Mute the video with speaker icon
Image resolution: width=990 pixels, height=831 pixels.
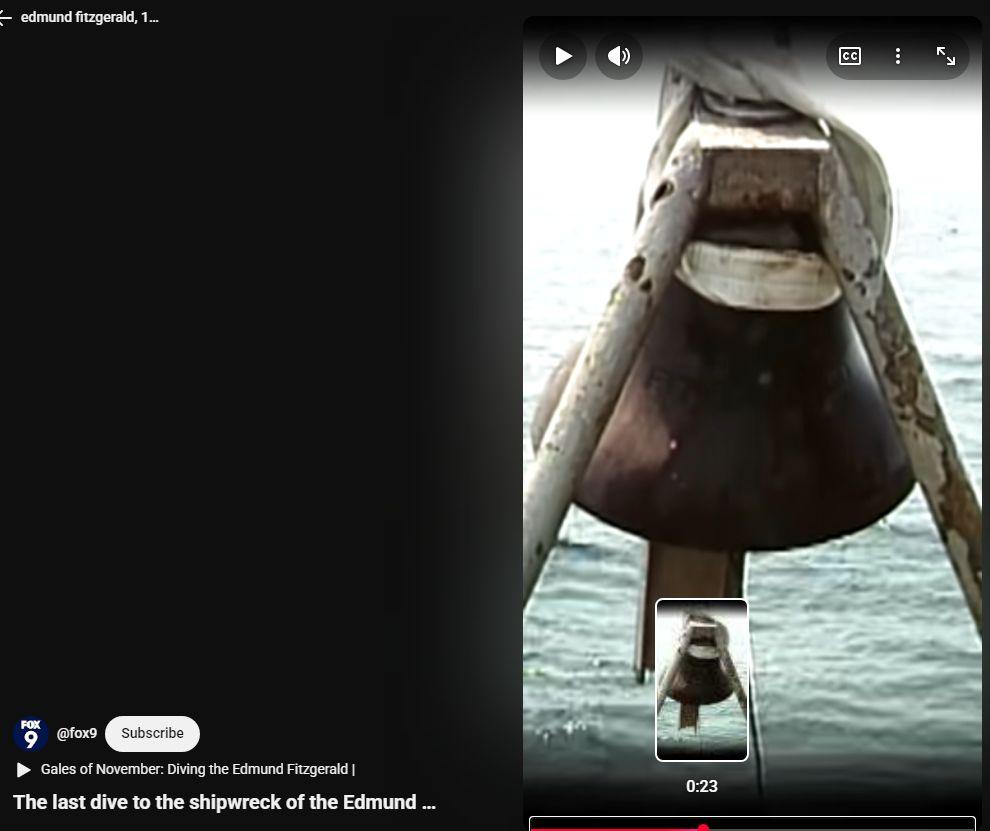click(x=619, y=56)
